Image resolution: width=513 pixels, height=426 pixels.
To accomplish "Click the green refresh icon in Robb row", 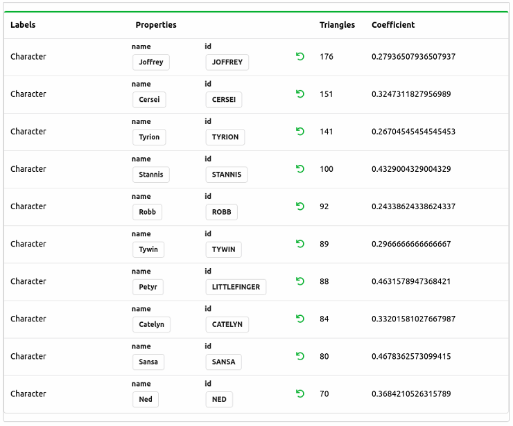I will point(300,206).
